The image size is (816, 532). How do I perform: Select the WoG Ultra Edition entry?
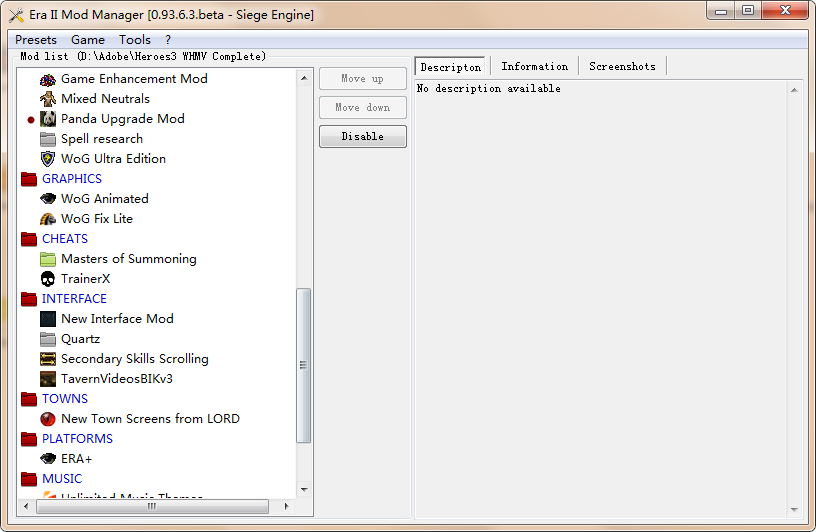[x=113, y=159]
